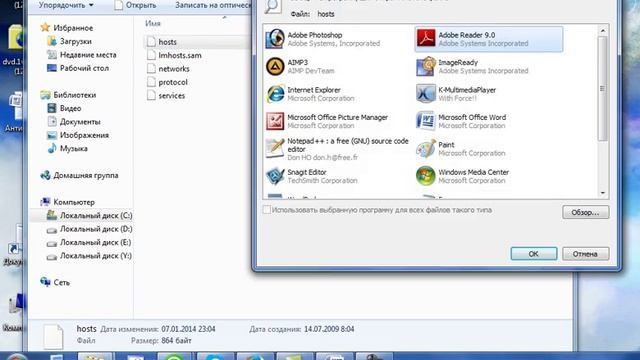
Task: Choose Windows Media Center icon
Action: [x=426, y=176]
